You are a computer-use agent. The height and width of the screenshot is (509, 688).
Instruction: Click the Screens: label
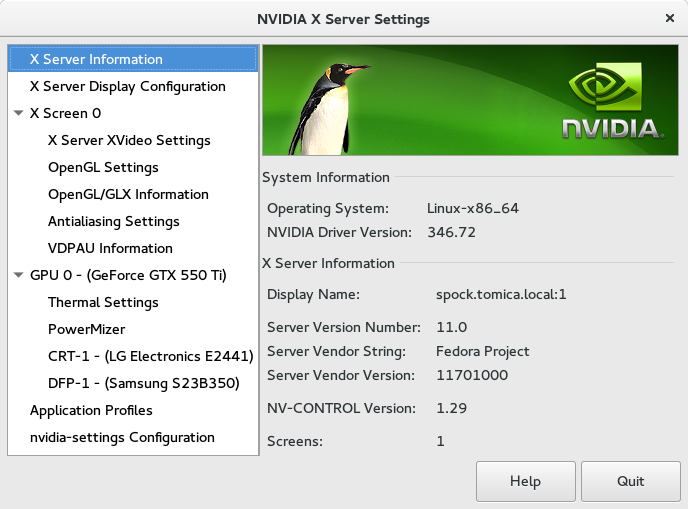pyautogui.click(x=295, y=441)
